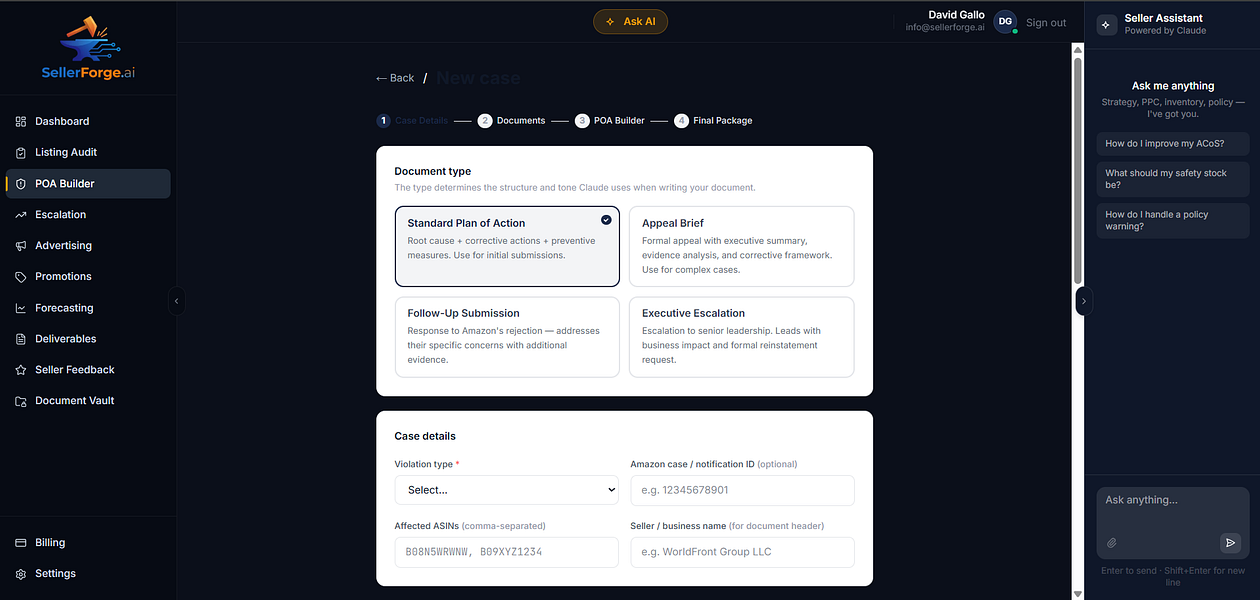
Task: Click Case Details step 1
Action: 412,120
